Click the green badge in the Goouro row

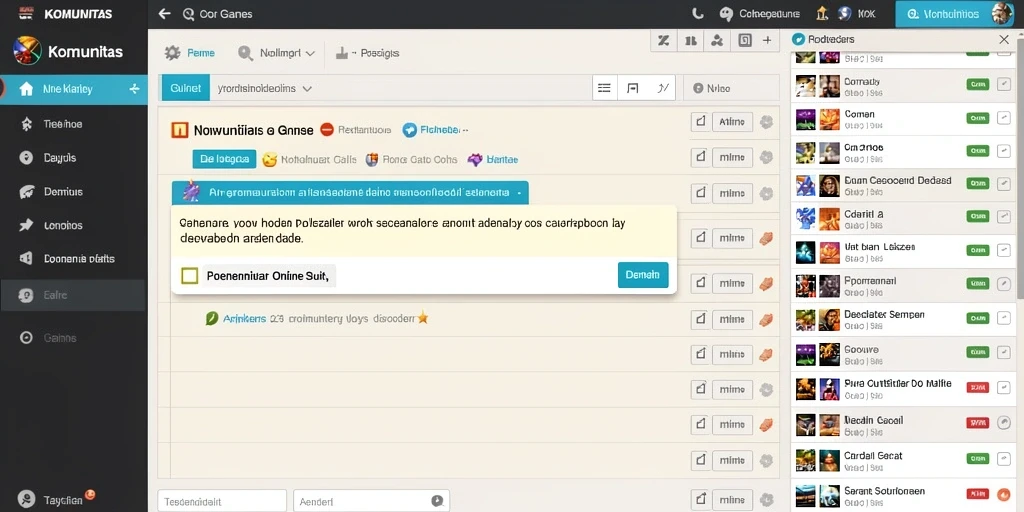click(978, 353)
